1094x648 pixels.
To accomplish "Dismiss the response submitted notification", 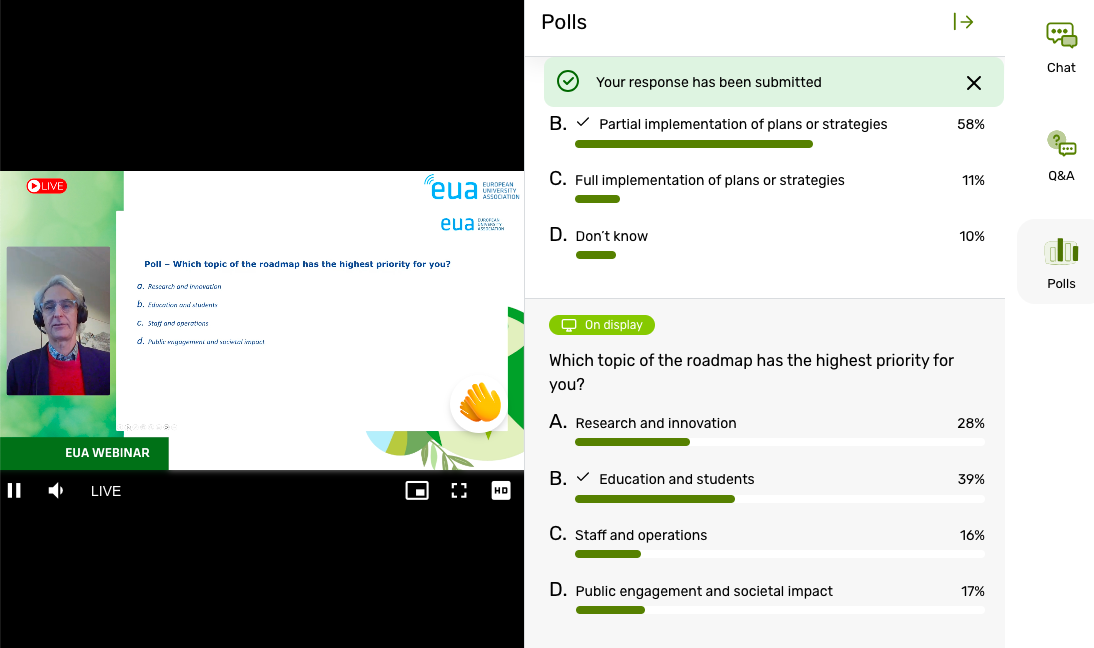I will [x=973, y=83].
